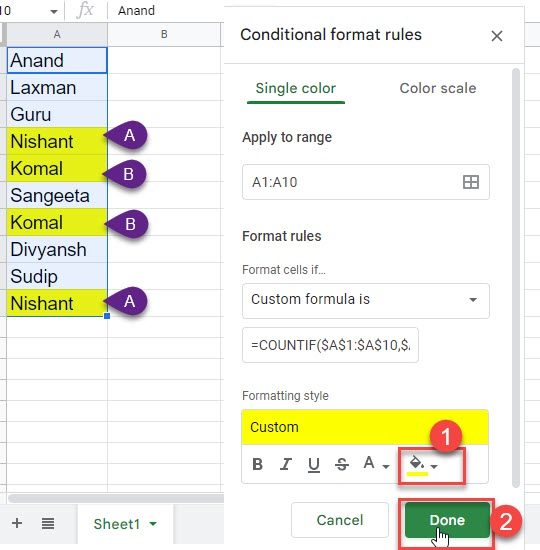This screenshot has width=540, height=550.
Task: Close the Conditional format rules panel
Action: click(496, 36)
